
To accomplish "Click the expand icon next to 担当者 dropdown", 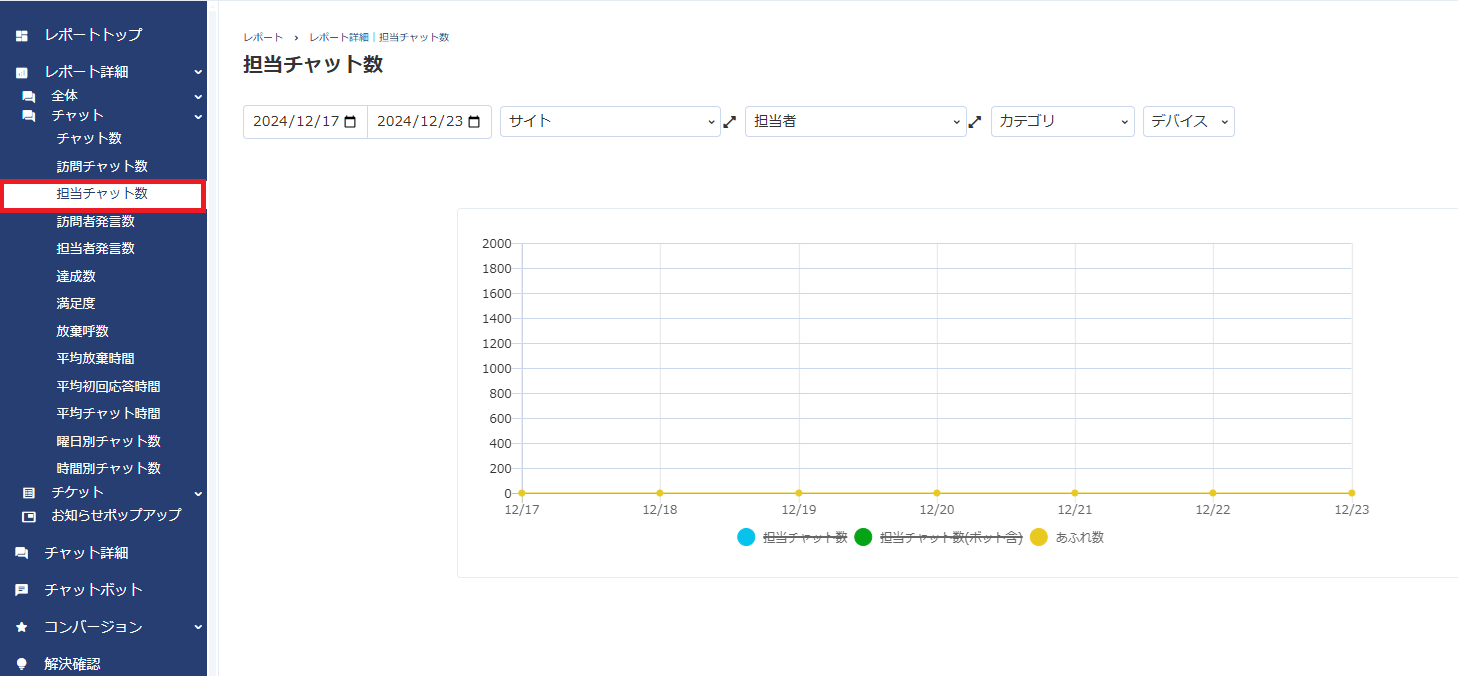I will point(975,122).
